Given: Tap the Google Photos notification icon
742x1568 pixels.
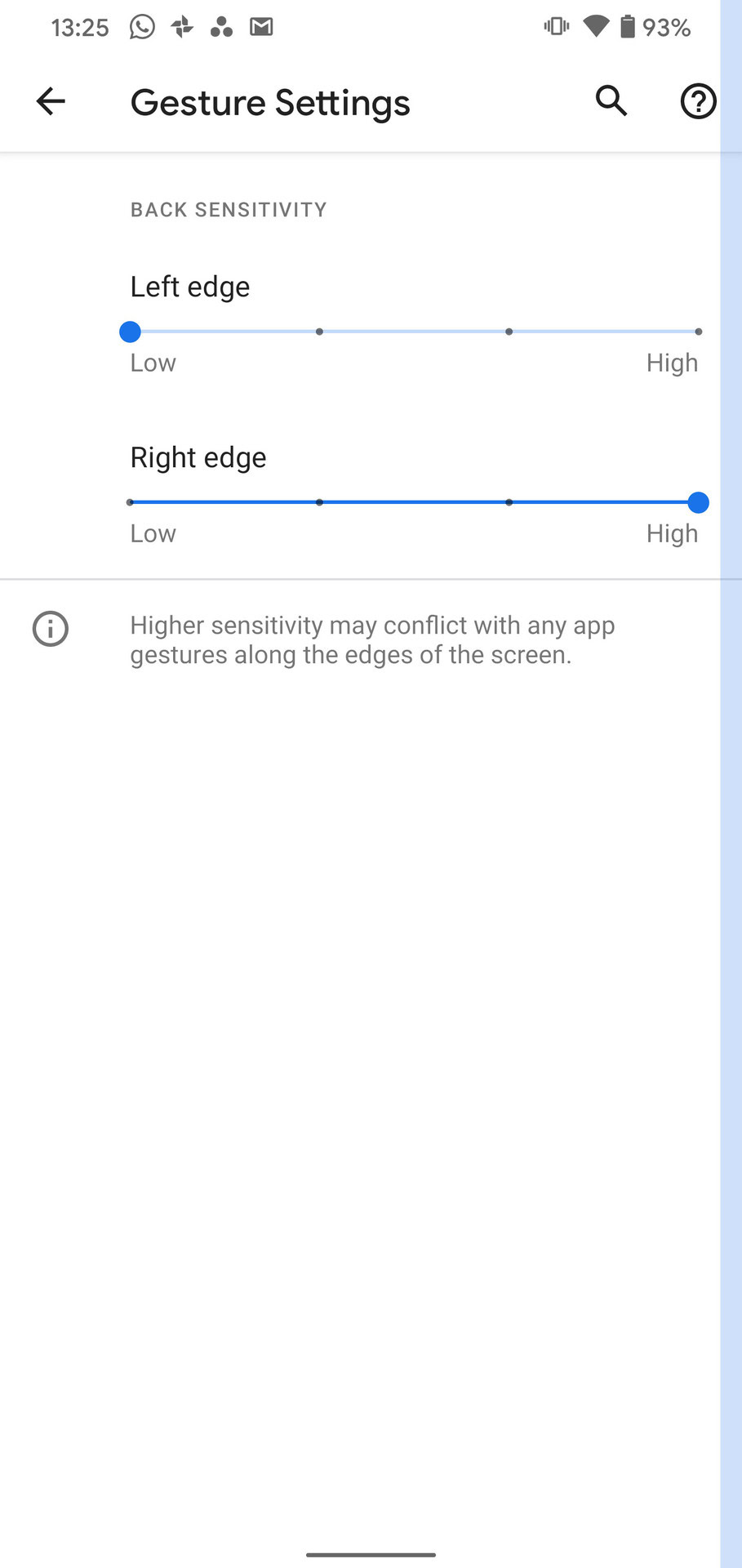Looking at the screenshot, I should [181, 27].
